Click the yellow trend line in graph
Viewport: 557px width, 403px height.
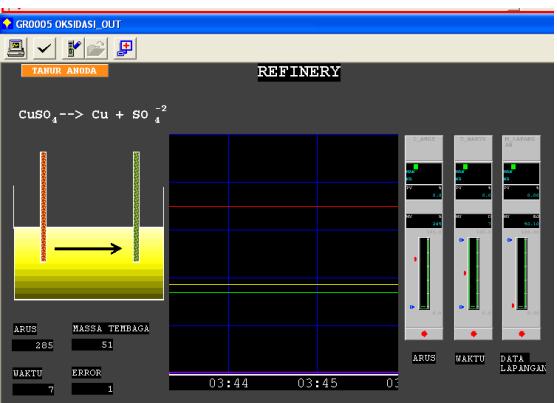(283, 284)
